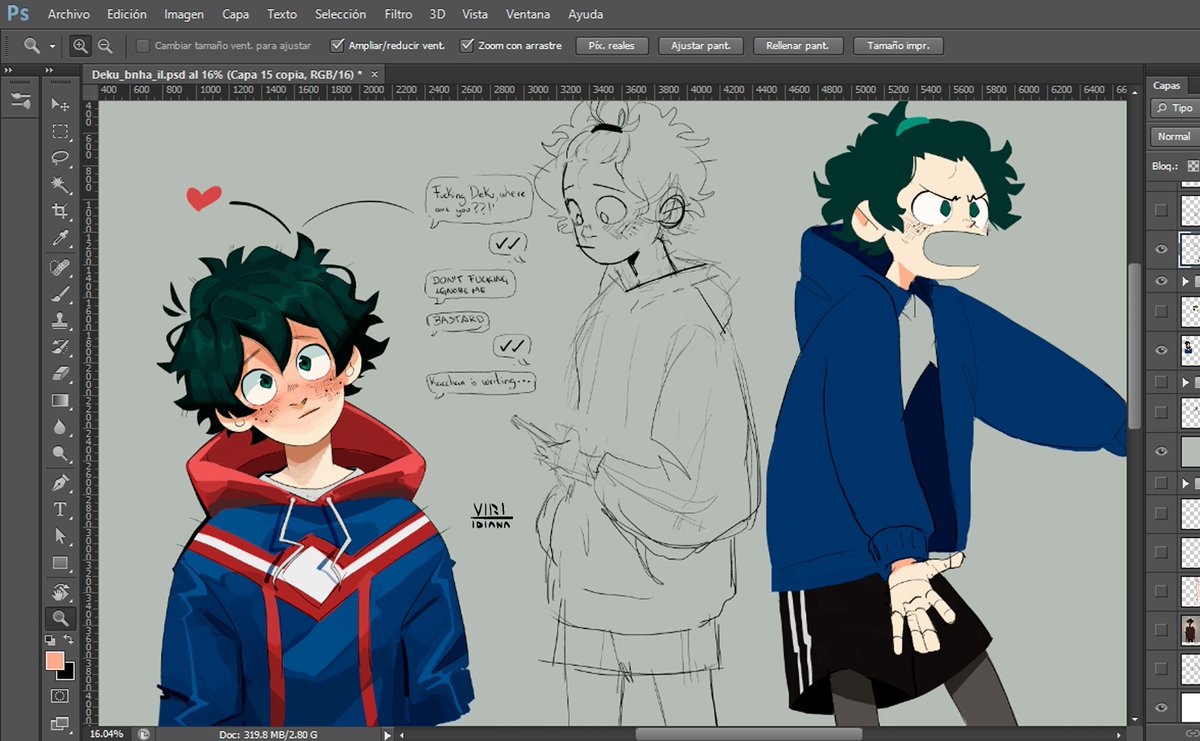1200x741 pixels.
Task: Open the Normal blend mode dropdown
Action: [x=1175, y=136]
